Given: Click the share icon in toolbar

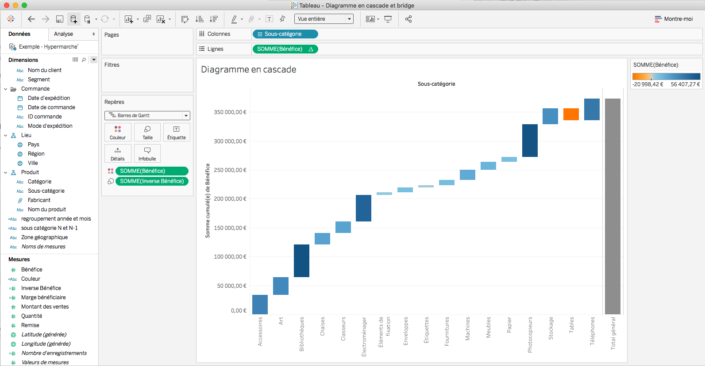Looking at the screenshot, I should pyautogui.click(x=408, y=19).
